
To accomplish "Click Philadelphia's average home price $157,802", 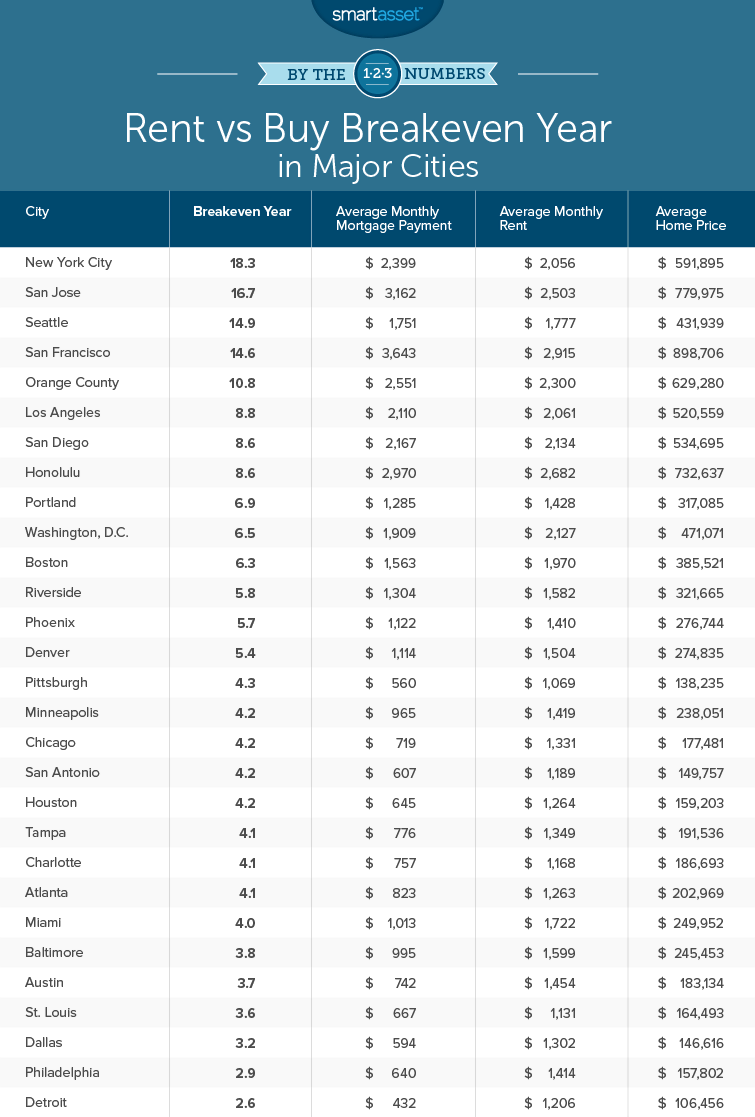I will 691,1073.
